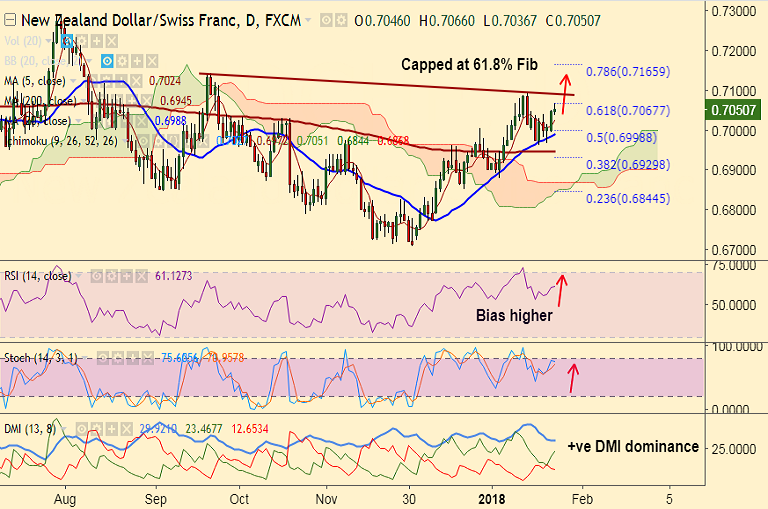The width and height of the screenshot is (768, 509).
Task: Select the 'Capped at 61.8% Fib' annotation
Action: click(469, 65)
